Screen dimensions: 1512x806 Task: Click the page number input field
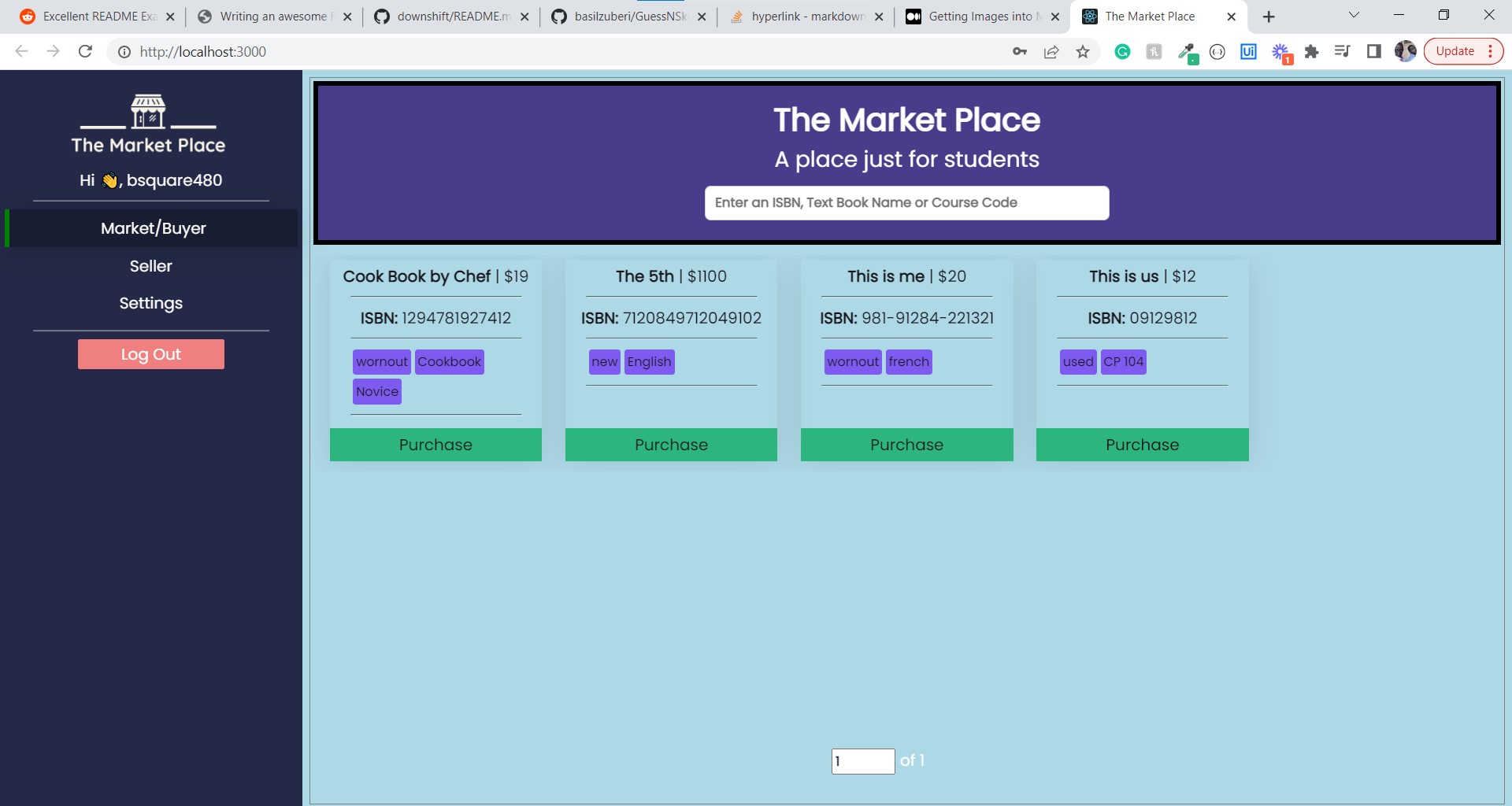pyautogui.click(x=863, y=761)
